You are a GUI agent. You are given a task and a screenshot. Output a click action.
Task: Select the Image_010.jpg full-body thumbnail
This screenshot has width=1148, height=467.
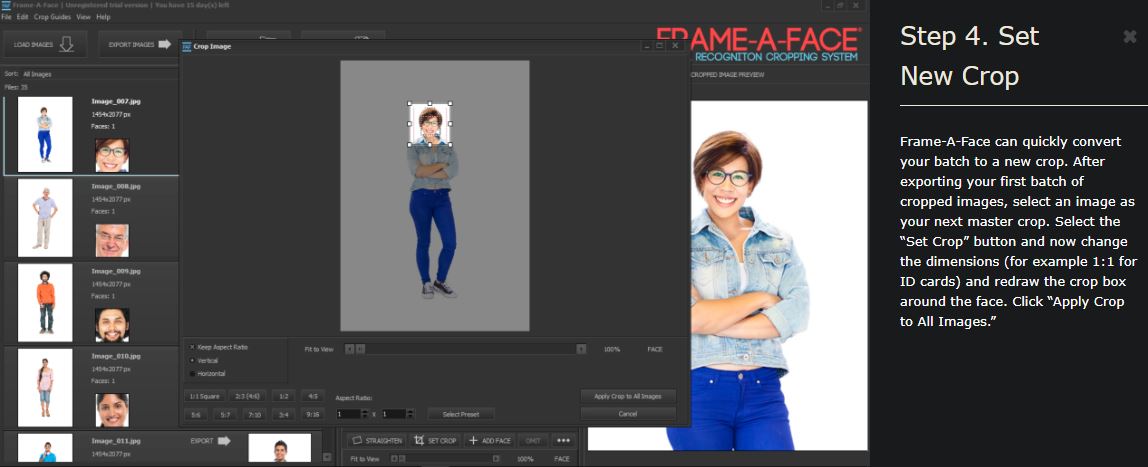point(45,387)
